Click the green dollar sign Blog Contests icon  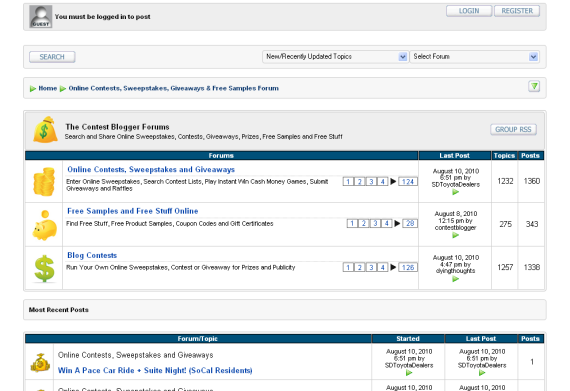(x=44, y=269)
